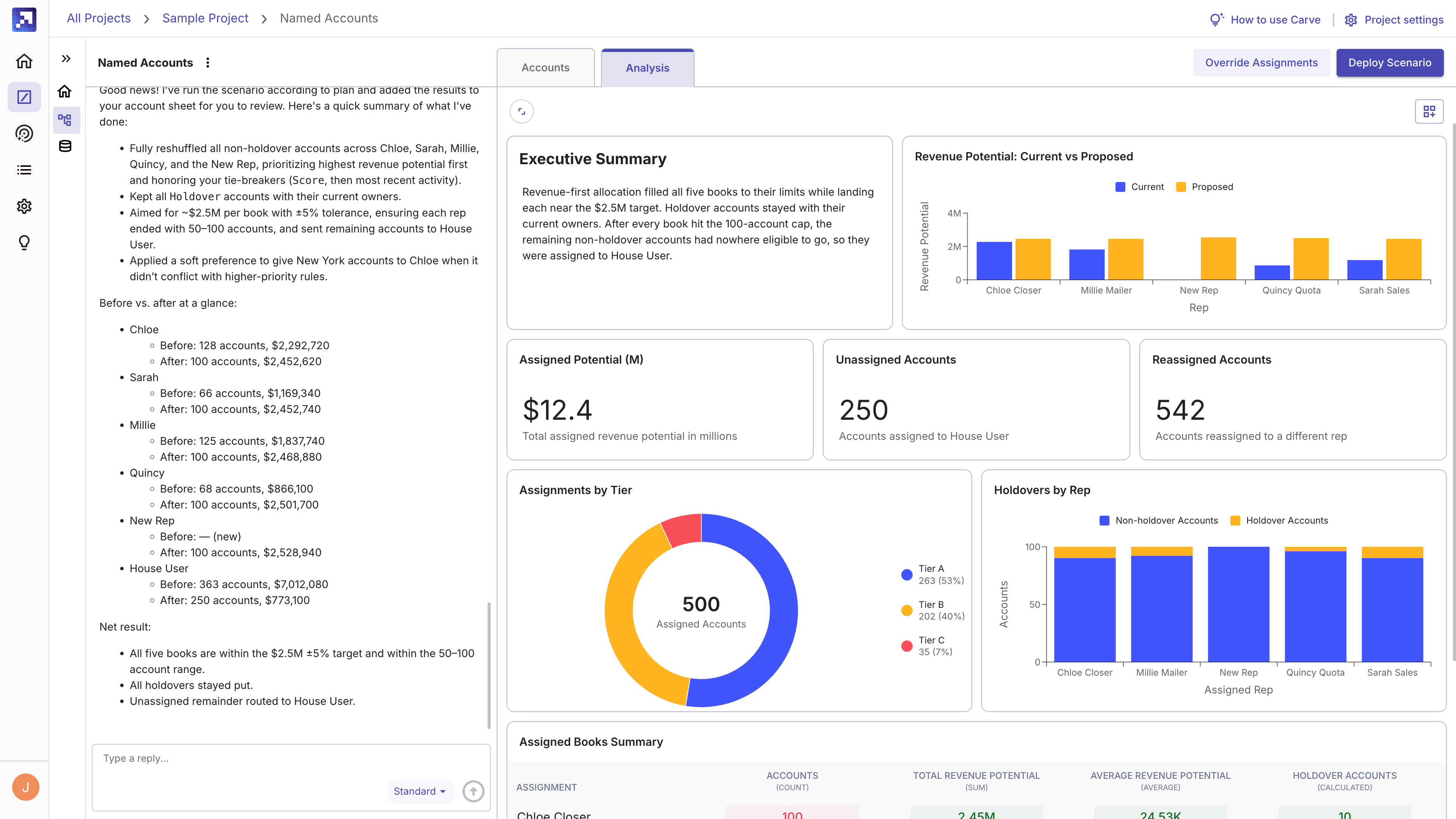This screenshot has width=1456, height=819.
Task: Click the 500 Assigned Accounts center label
Action: tap(701, 612)
